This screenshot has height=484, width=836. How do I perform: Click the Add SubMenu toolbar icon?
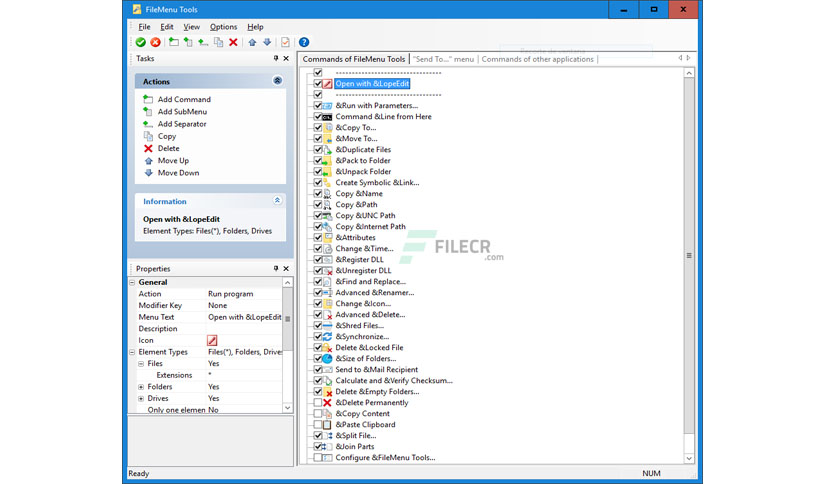pos(188,42)
